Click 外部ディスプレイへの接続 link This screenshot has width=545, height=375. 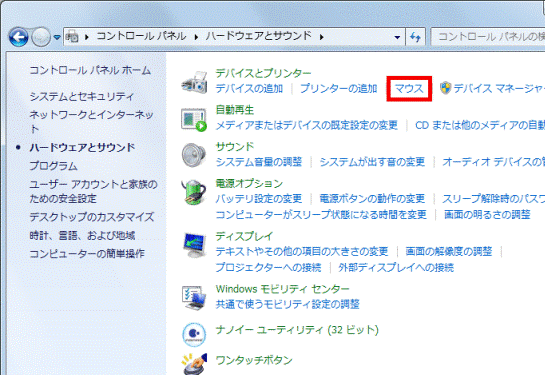(x=396, y=267)
